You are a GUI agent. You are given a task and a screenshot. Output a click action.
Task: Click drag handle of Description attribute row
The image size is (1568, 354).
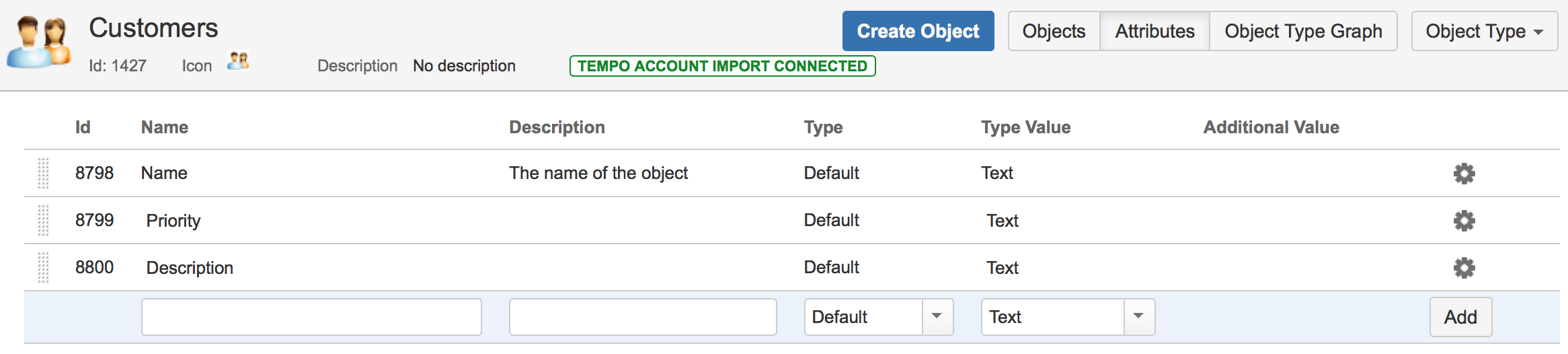[43, 268]
